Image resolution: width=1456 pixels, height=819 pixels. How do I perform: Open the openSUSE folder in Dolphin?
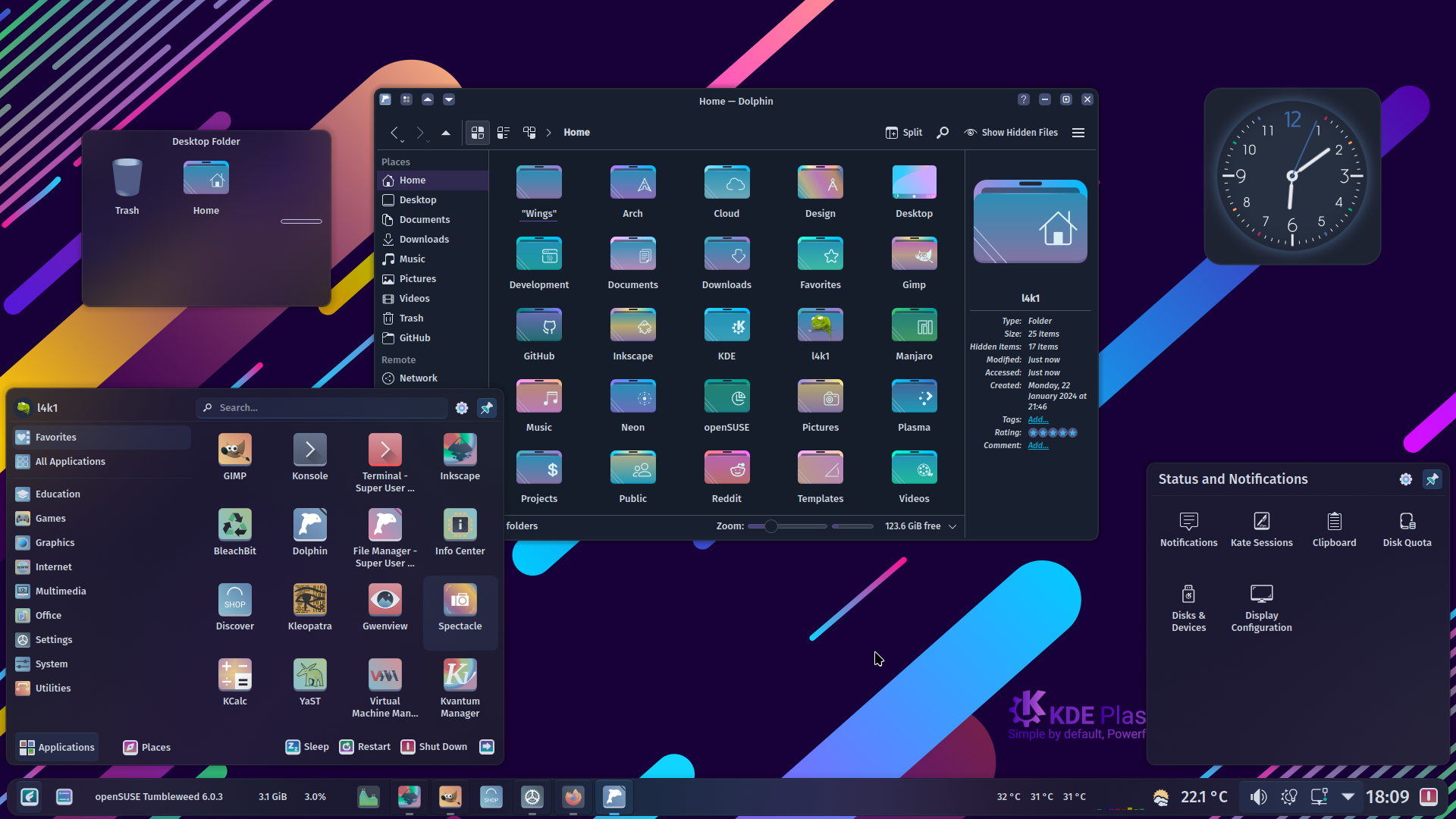[726, 406]
